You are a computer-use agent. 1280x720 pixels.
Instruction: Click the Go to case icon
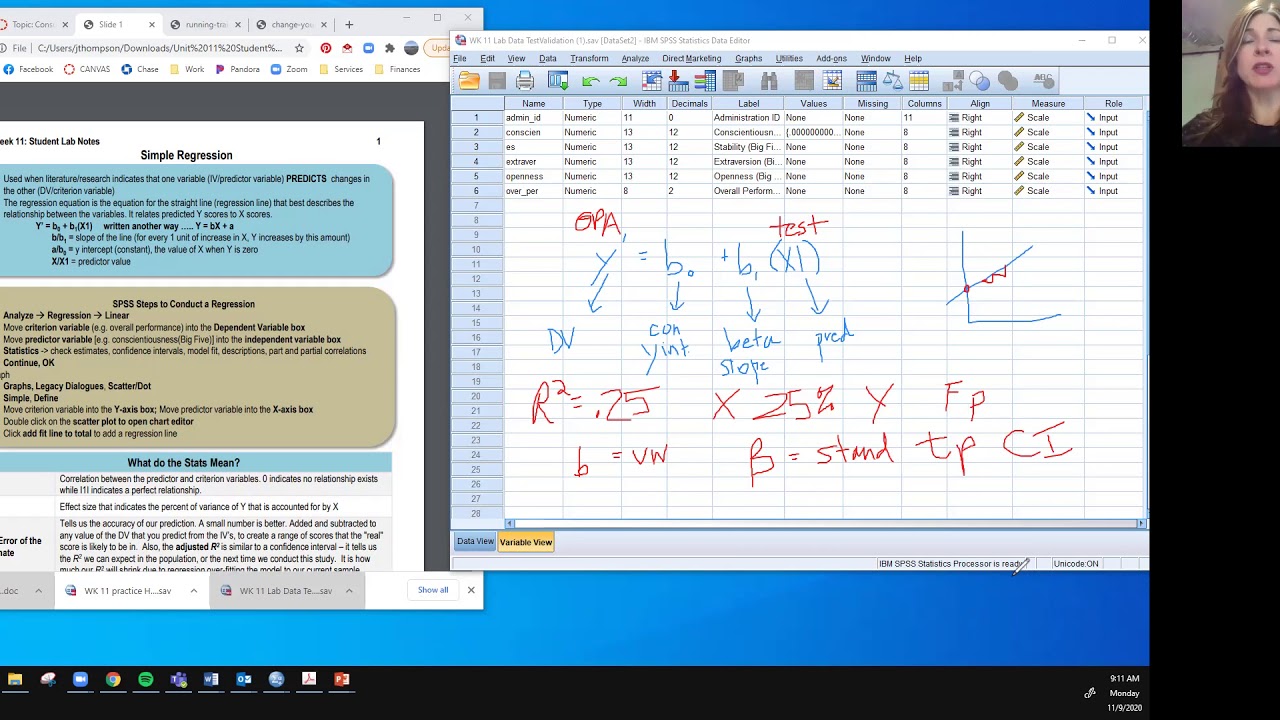click(652, 81)
